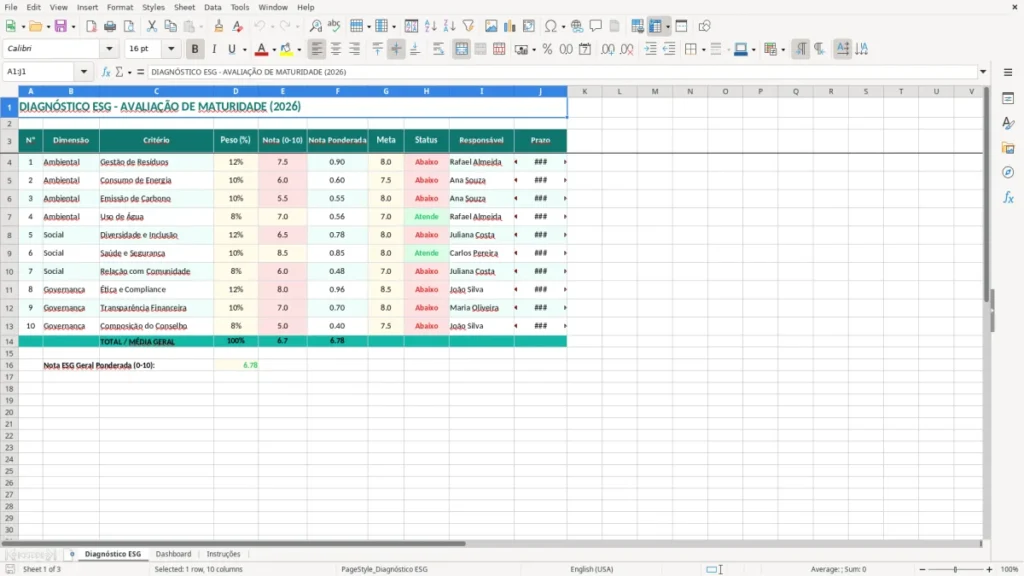Click the Save document icon

click(60, 26)
